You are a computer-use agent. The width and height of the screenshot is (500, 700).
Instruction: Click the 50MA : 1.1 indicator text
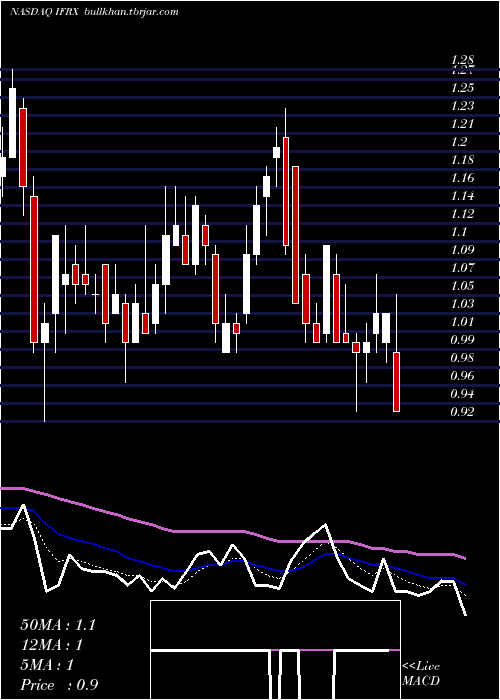(x=58, y=625)
